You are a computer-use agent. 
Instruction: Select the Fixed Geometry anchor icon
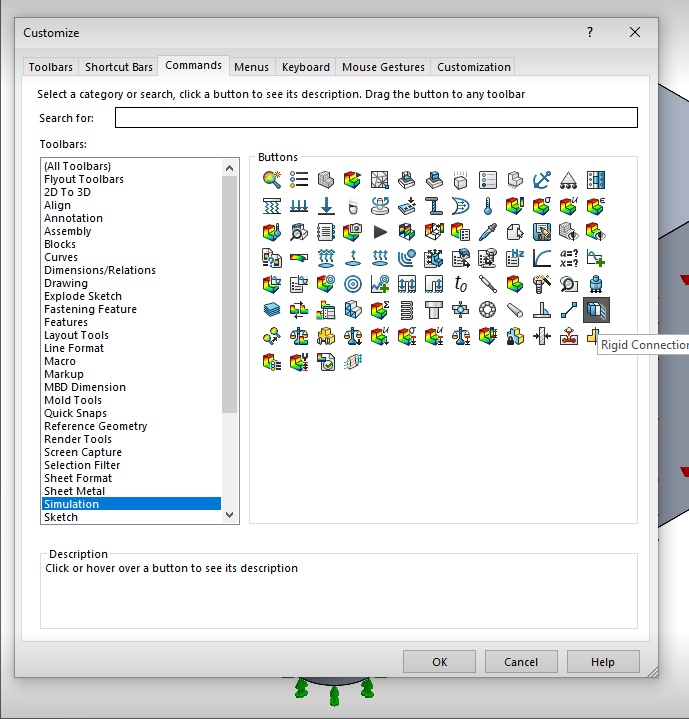click(542, 180)
